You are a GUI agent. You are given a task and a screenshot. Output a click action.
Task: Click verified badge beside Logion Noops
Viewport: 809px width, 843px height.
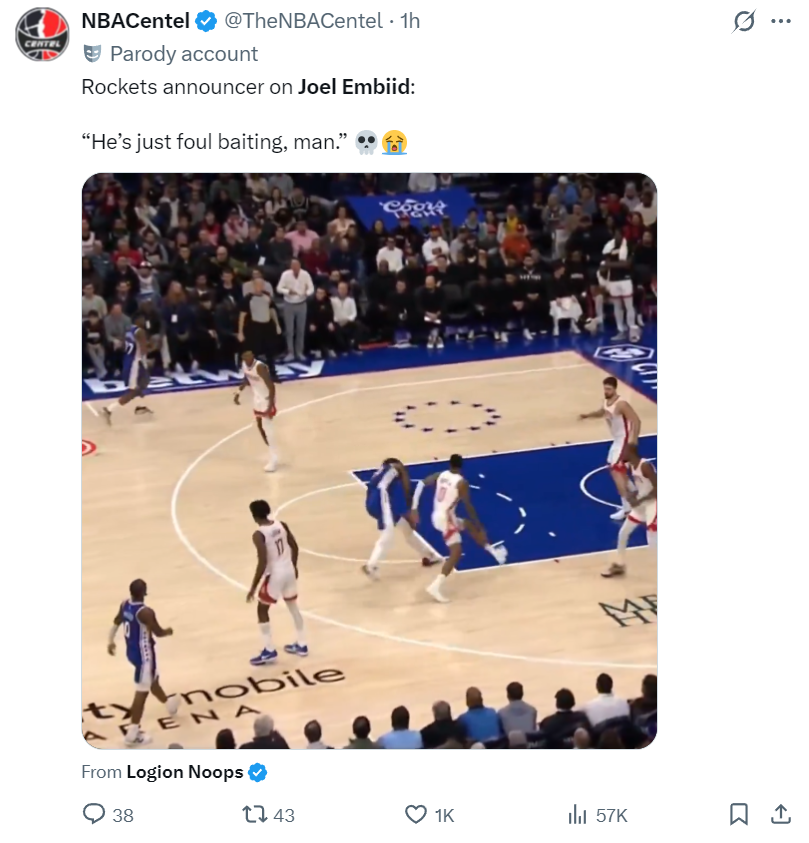click(x=258, y=772)
